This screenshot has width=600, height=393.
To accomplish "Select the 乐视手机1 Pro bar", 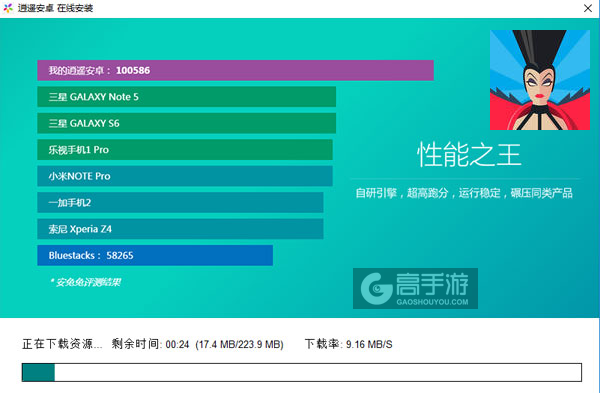I will tap(185, 150).
